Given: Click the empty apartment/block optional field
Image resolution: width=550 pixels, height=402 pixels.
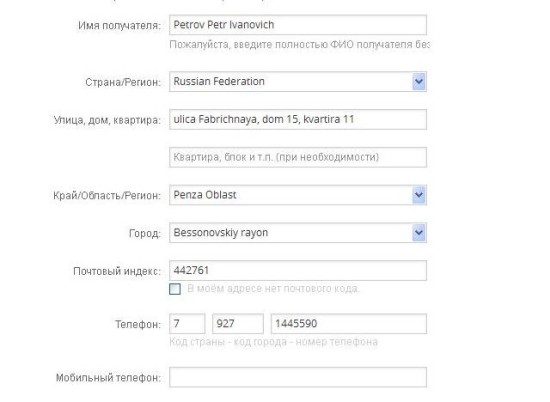Looking at the screenshot, I should pos(298,157).
